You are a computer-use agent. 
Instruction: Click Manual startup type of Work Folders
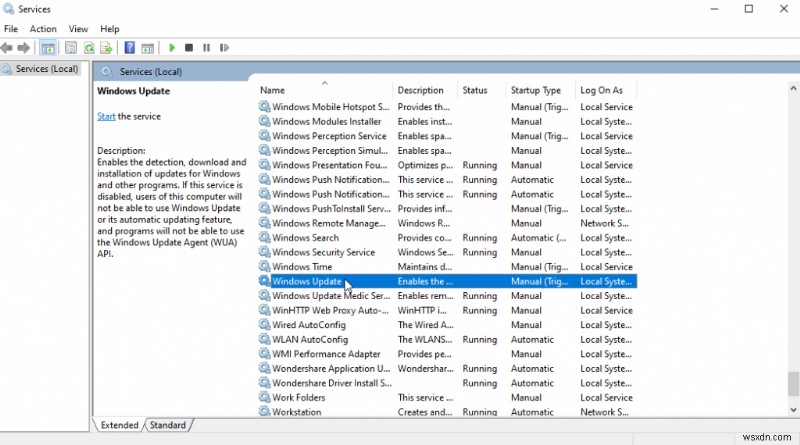pos(527,398)
